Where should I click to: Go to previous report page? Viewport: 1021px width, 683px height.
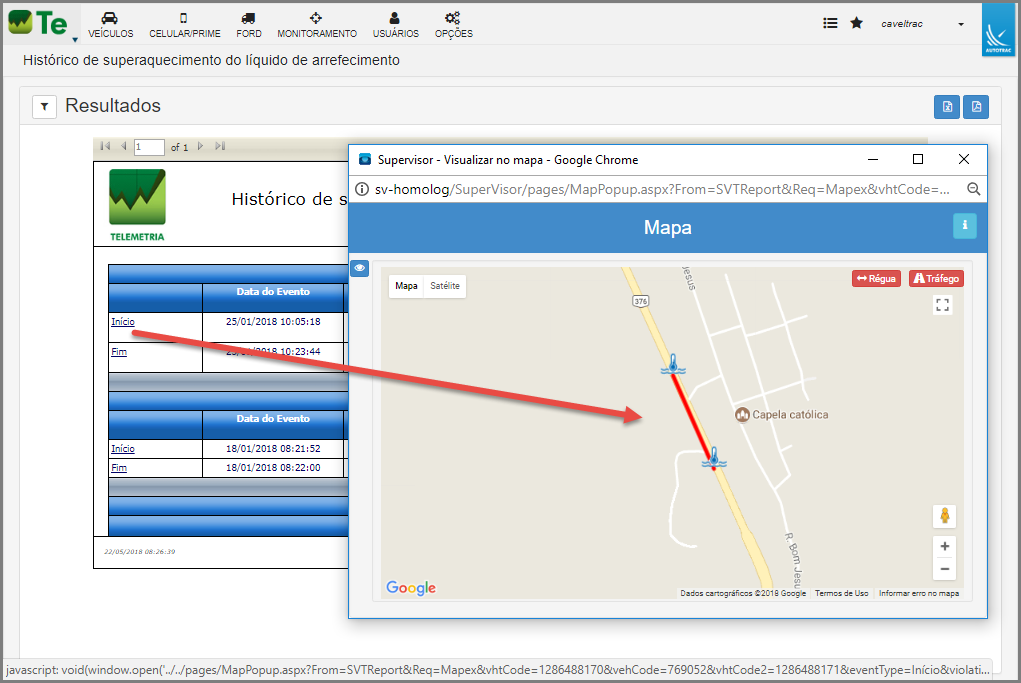coord(123,146)
